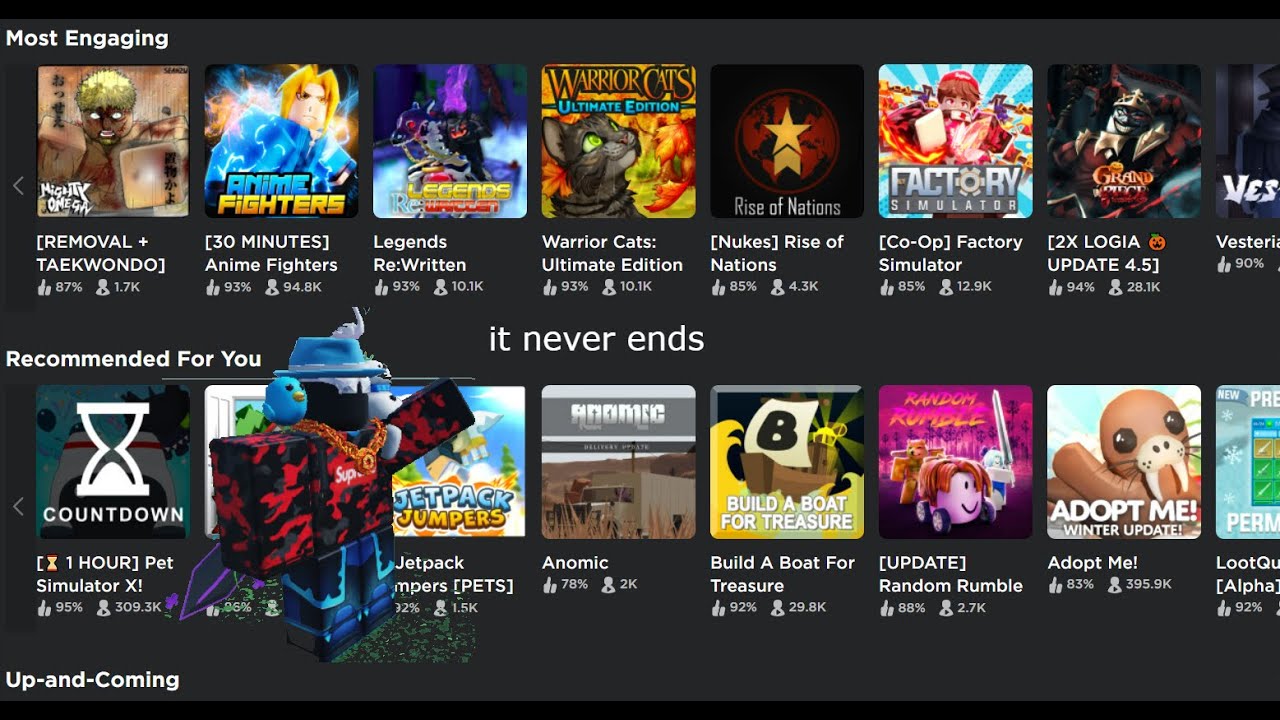Open the Countdown hourglass Pet Simulator X tile
The height and width of the screenshot is (720, 1280).
[x=113, y=462]
